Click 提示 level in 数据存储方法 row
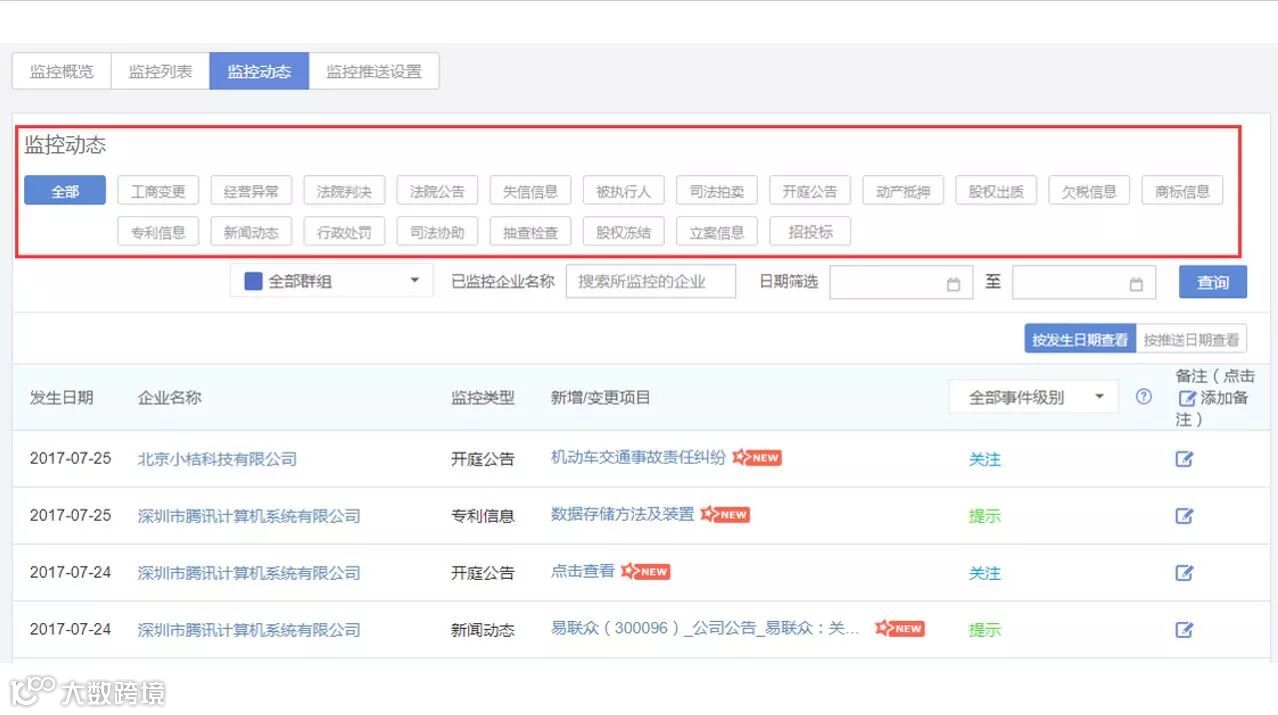 point(985,516)
